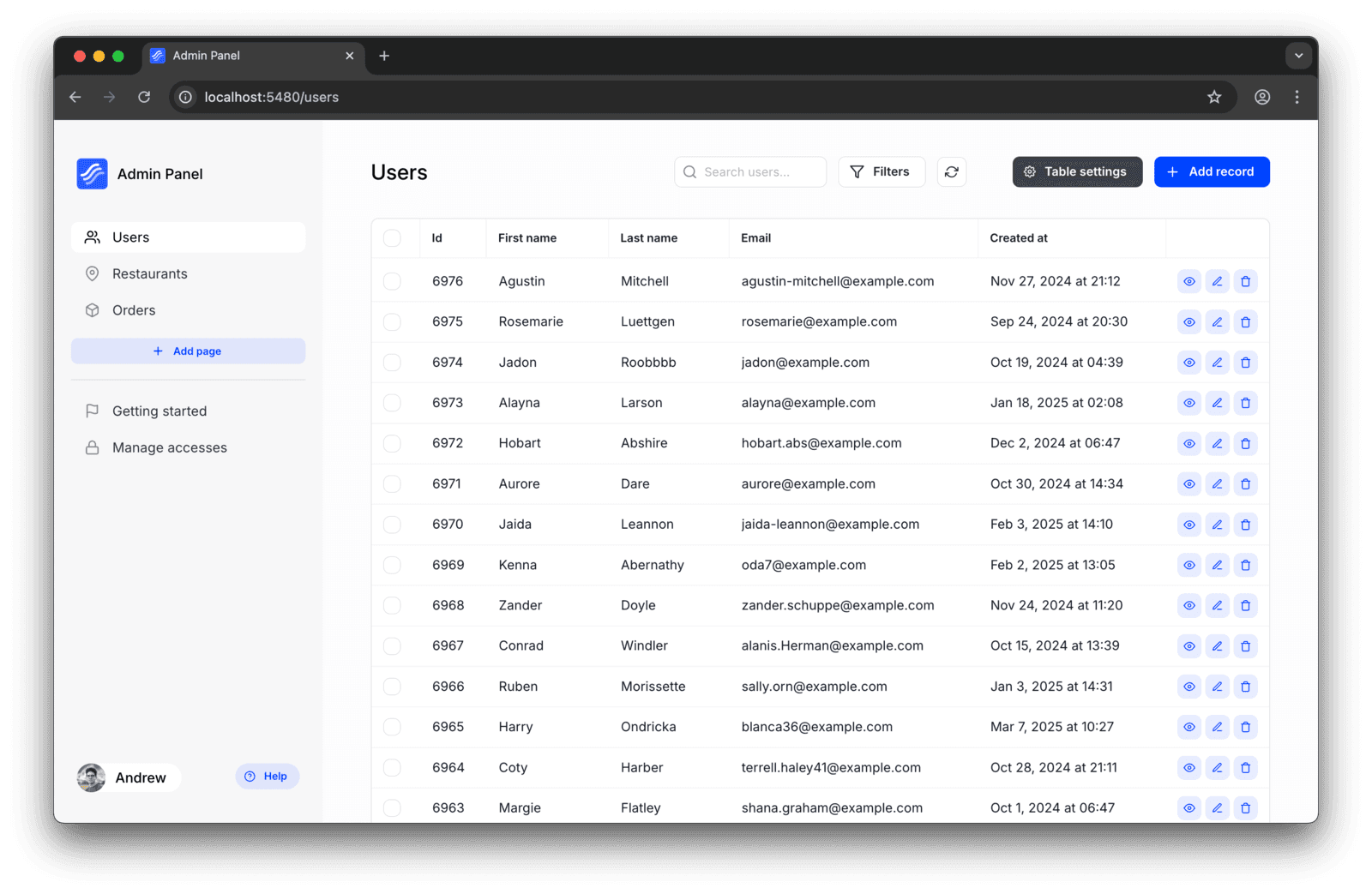
Task: Delete the Aurore Dare record
Action: pyautogui.click(x=1245, y=484)
